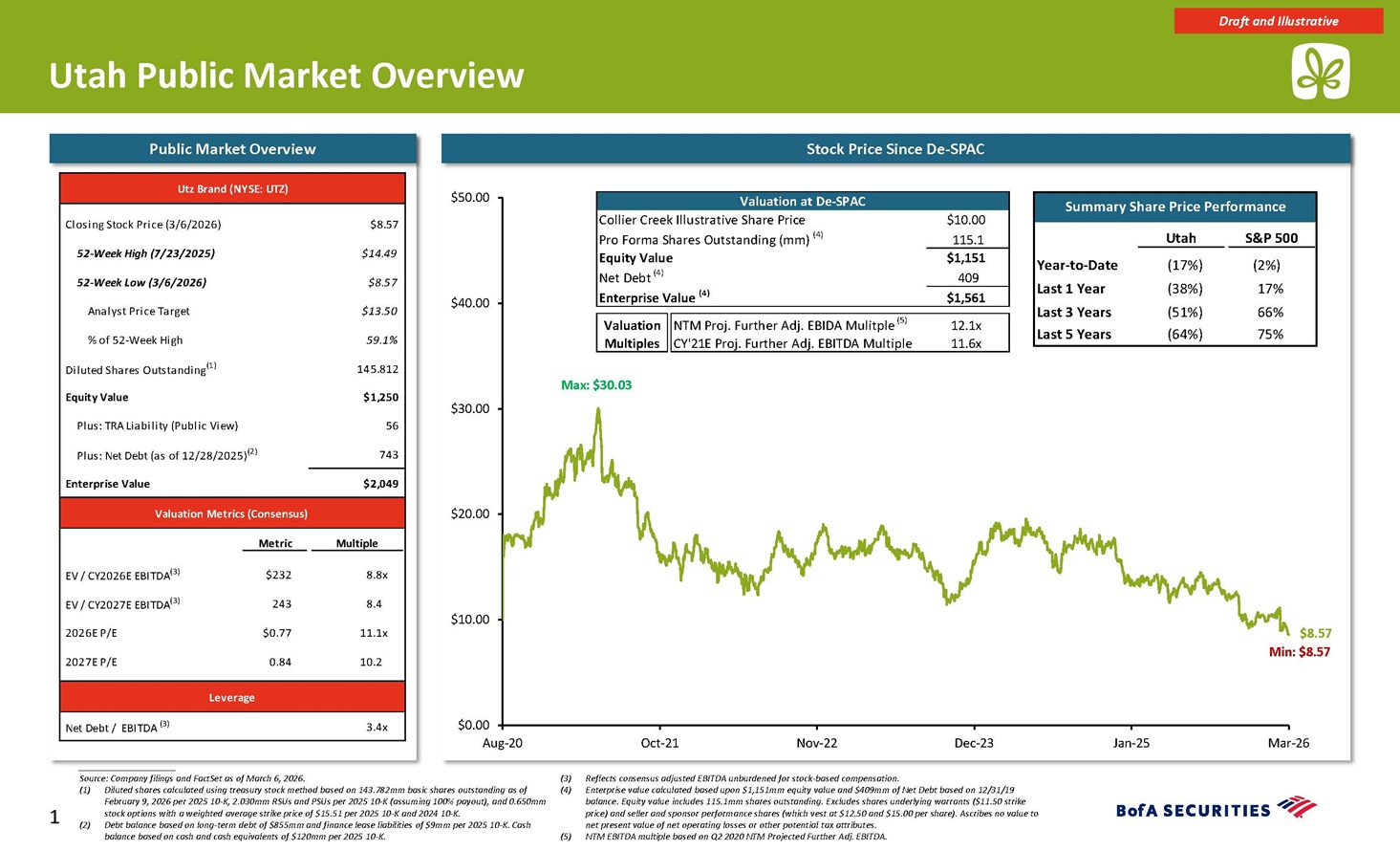The width and height of the screenshot is (1400, 851).
Task: Select the Enterprise Value figure $2,049
Action: [380, 484]
